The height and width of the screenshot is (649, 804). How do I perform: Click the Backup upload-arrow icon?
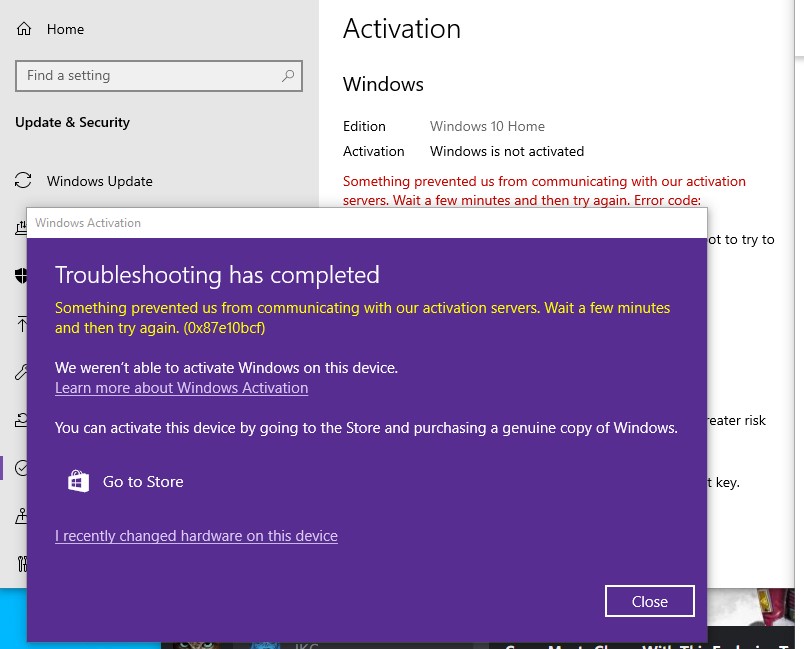point(21,324)
